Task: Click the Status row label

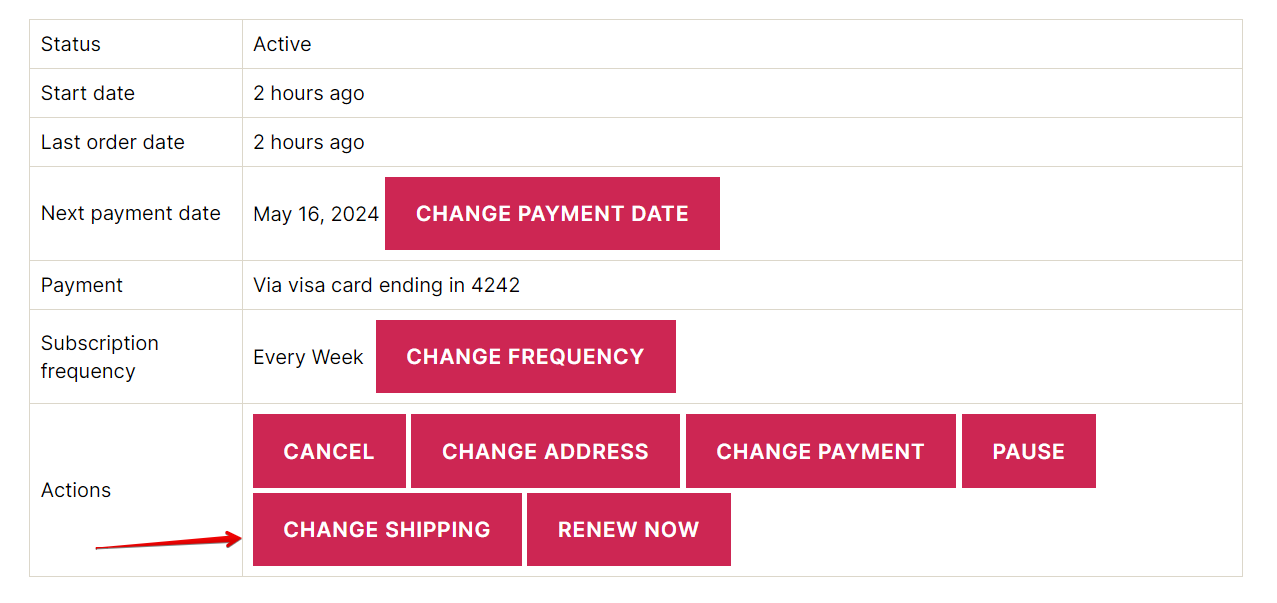Action: 71,44
